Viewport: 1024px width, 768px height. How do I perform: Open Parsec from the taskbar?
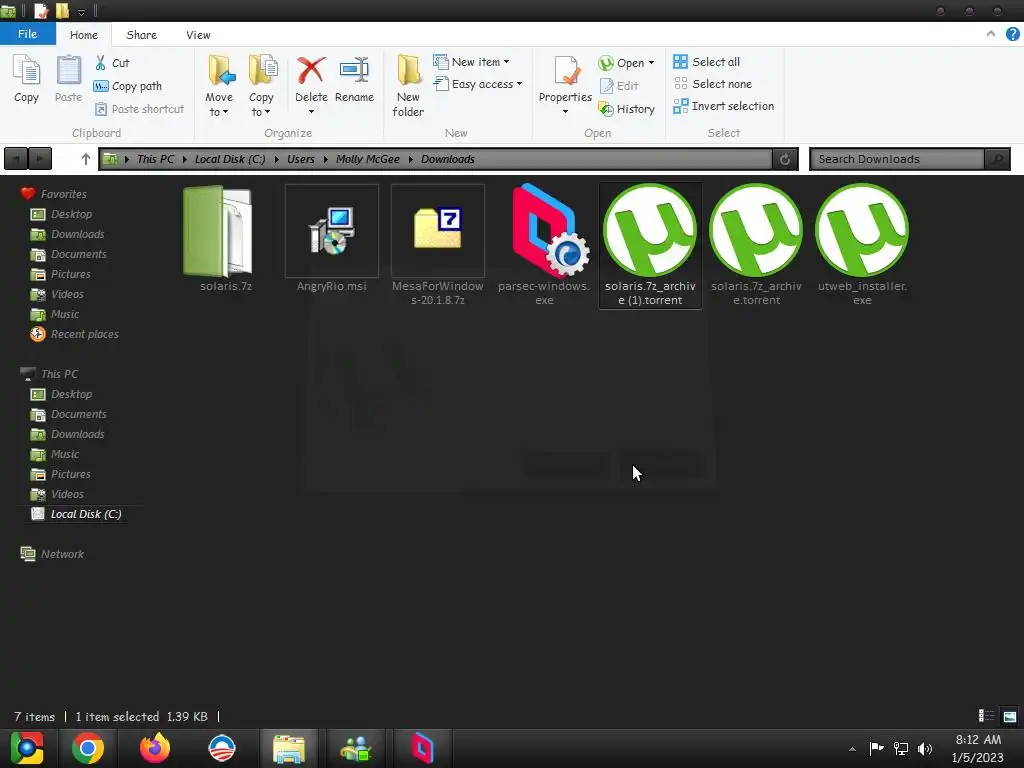[423, 748]
